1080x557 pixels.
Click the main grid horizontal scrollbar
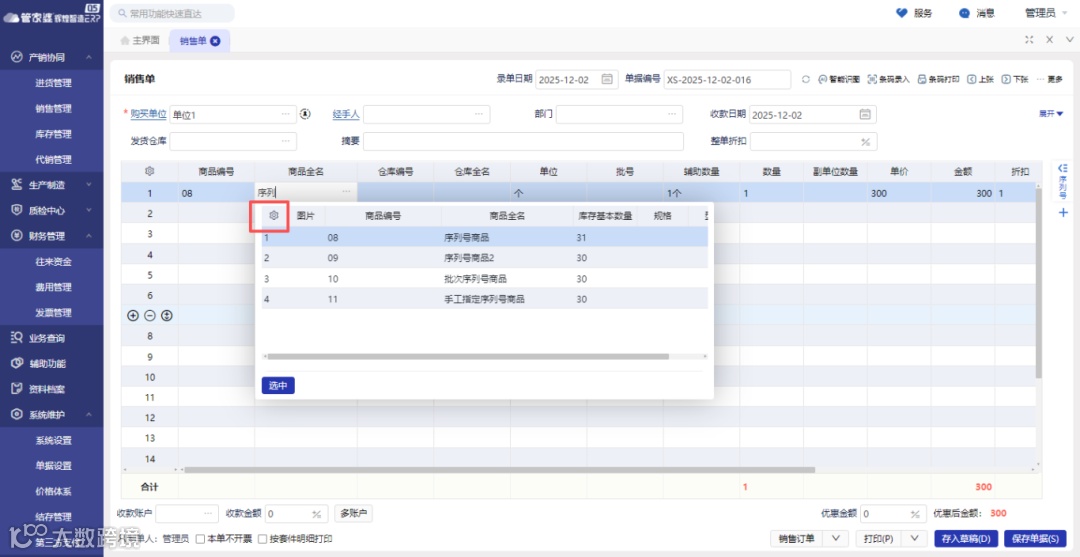point(499,470)
